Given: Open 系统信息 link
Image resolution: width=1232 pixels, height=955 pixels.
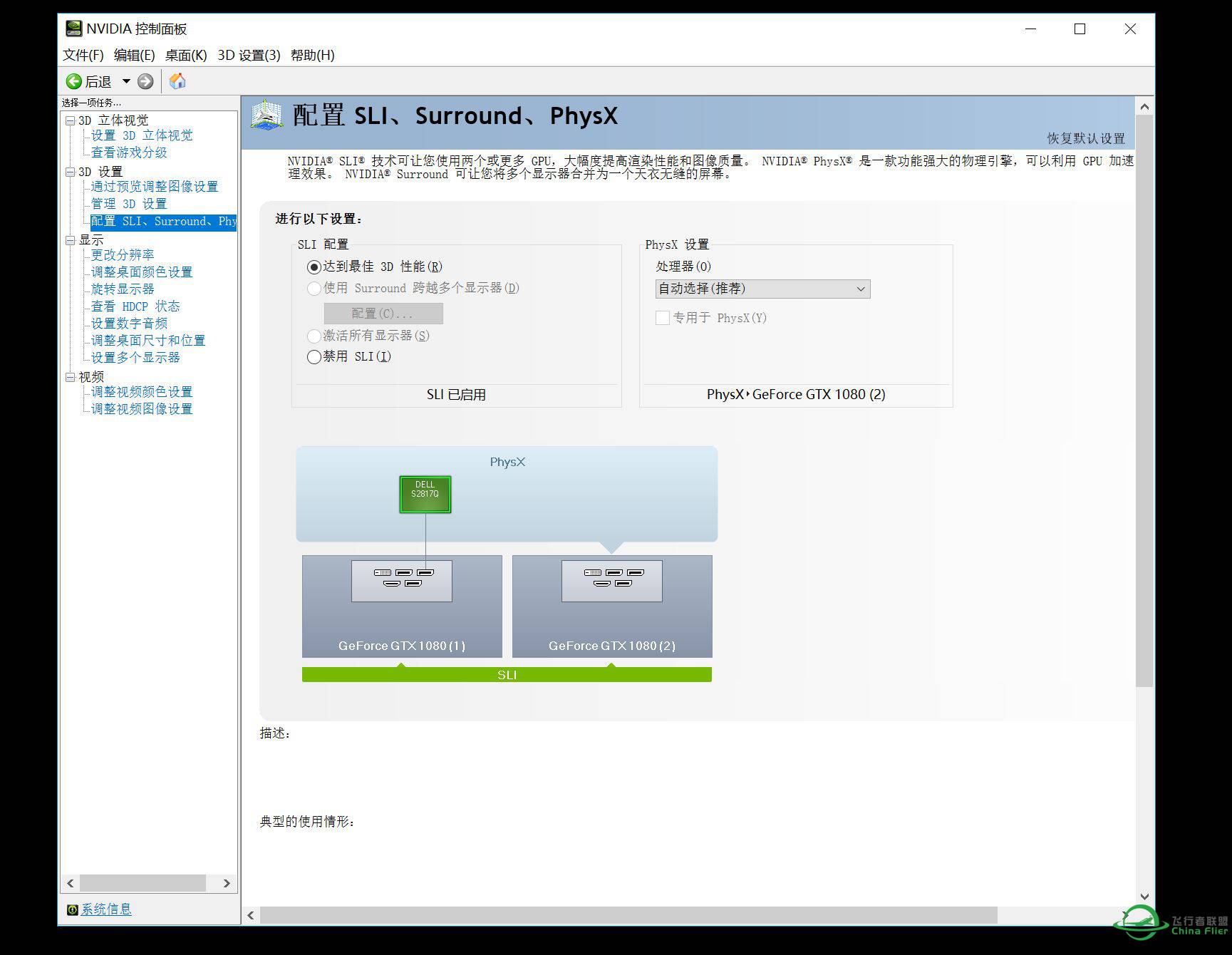Looking at the screenshot, I should (x=106, y=909).
